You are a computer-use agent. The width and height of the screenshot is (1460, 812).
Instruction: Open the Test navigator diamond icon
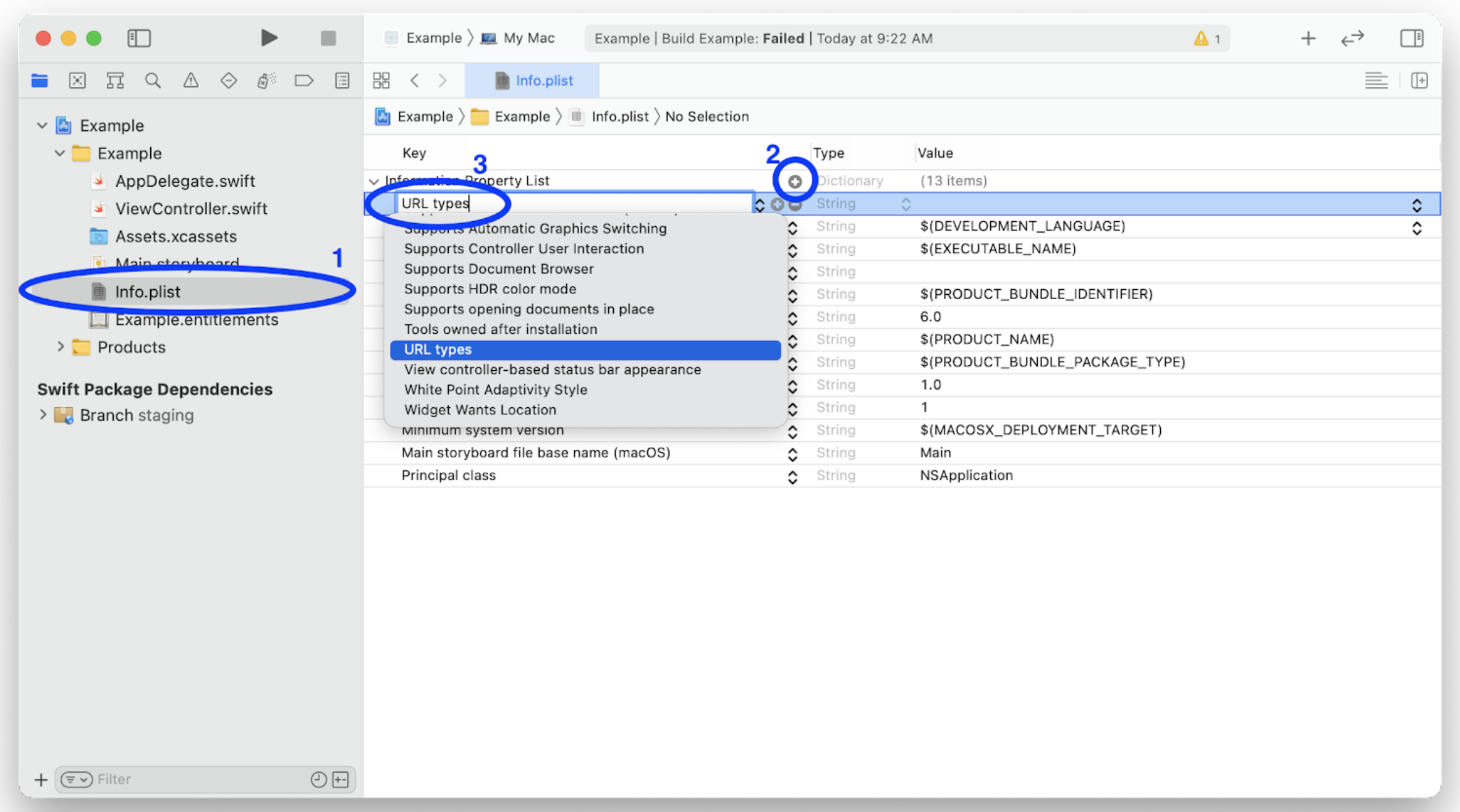coord(229,80)
